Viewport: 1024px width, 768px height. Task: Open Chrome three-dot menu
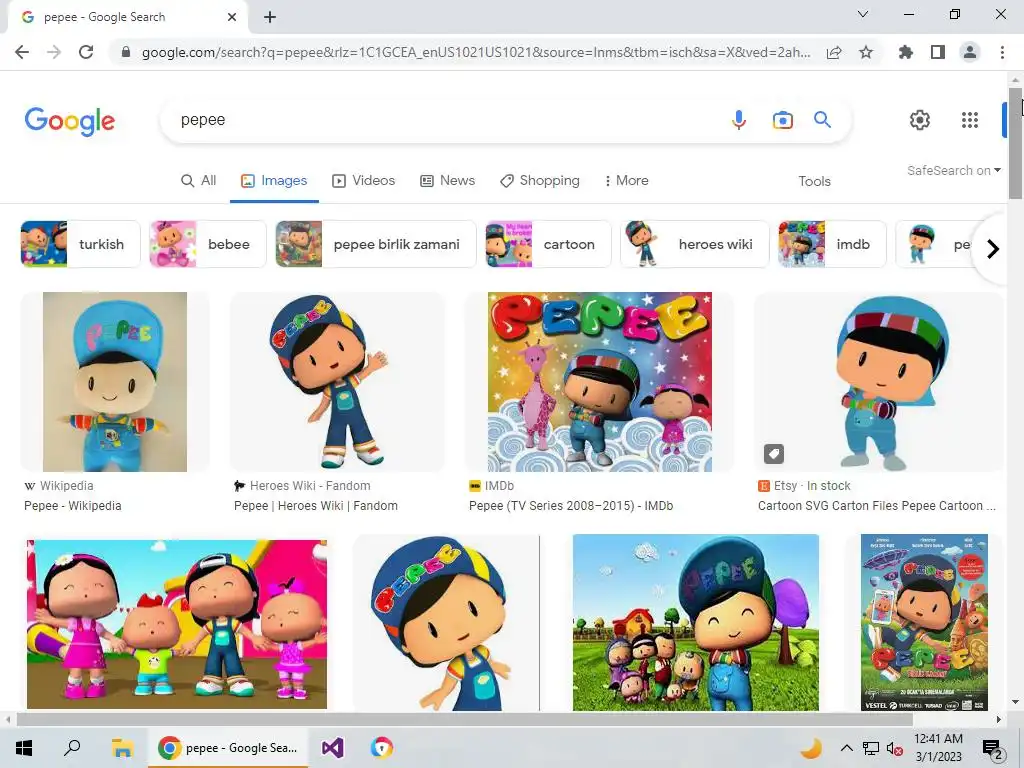pyautogui.click(x=1002, y=52)
